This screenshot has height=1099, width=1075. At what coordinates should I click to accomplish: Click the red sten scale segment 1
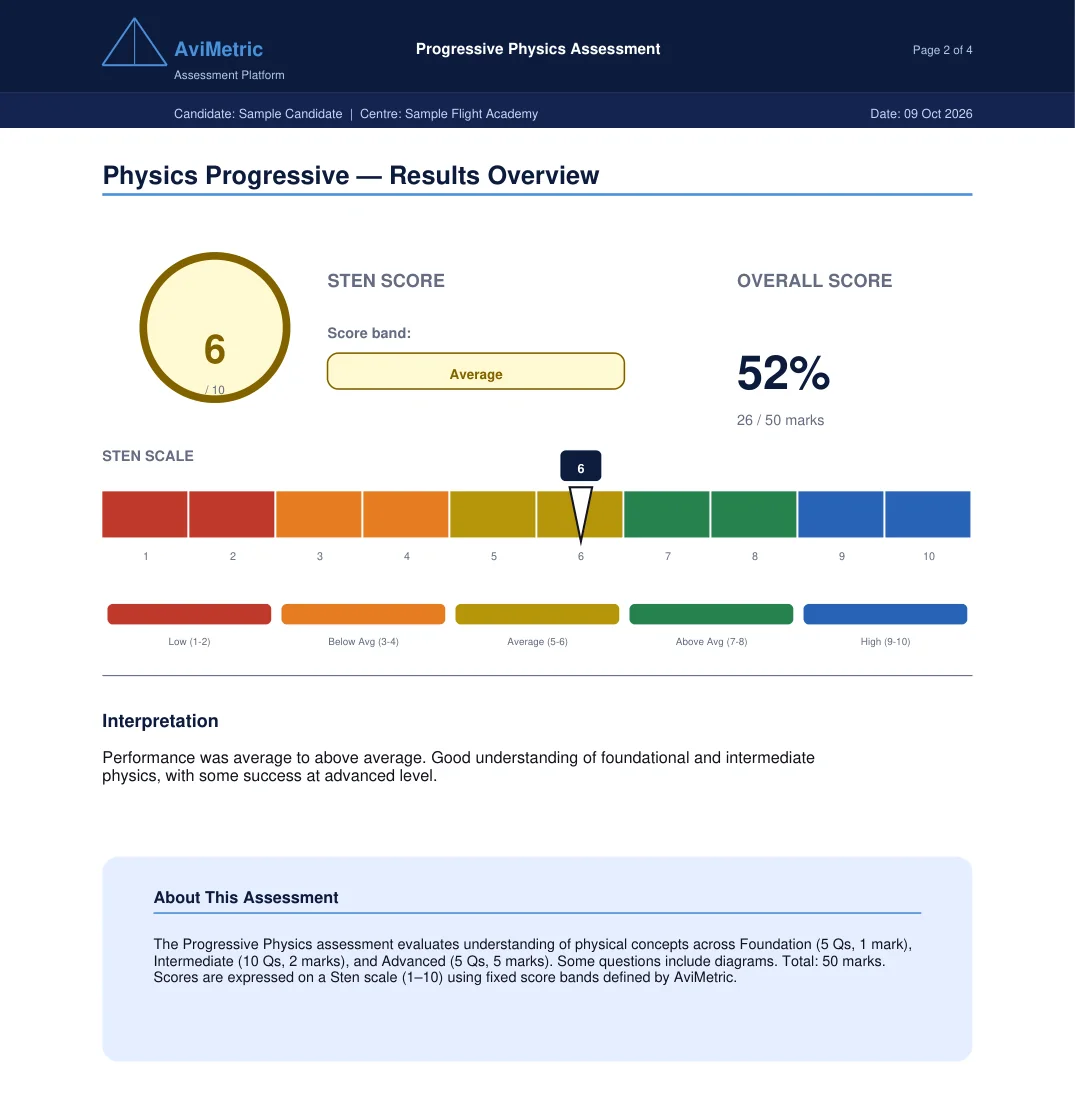(145, 514)
